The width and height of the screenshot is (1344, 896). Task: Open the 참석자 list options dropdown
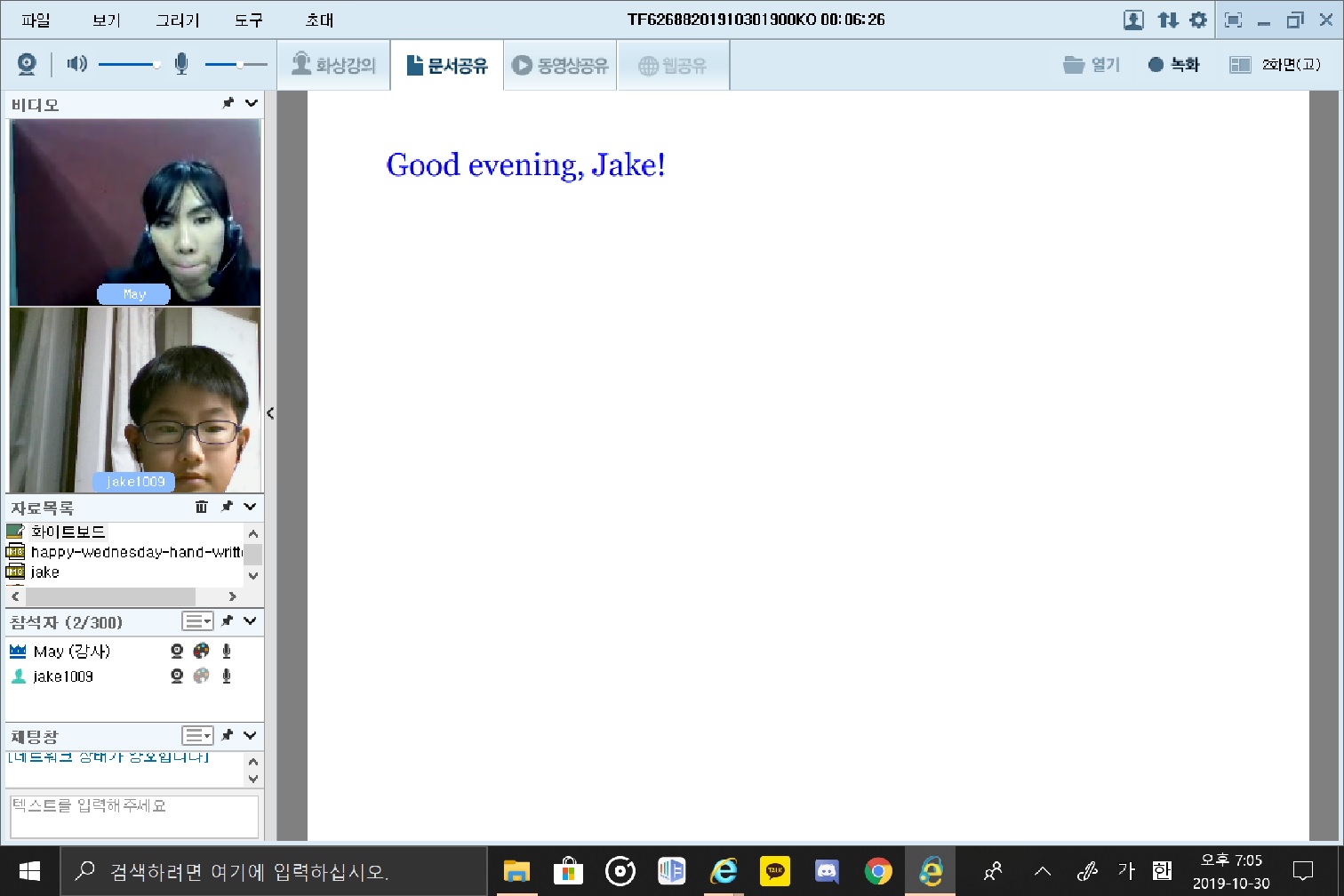[x=197, y=621]
